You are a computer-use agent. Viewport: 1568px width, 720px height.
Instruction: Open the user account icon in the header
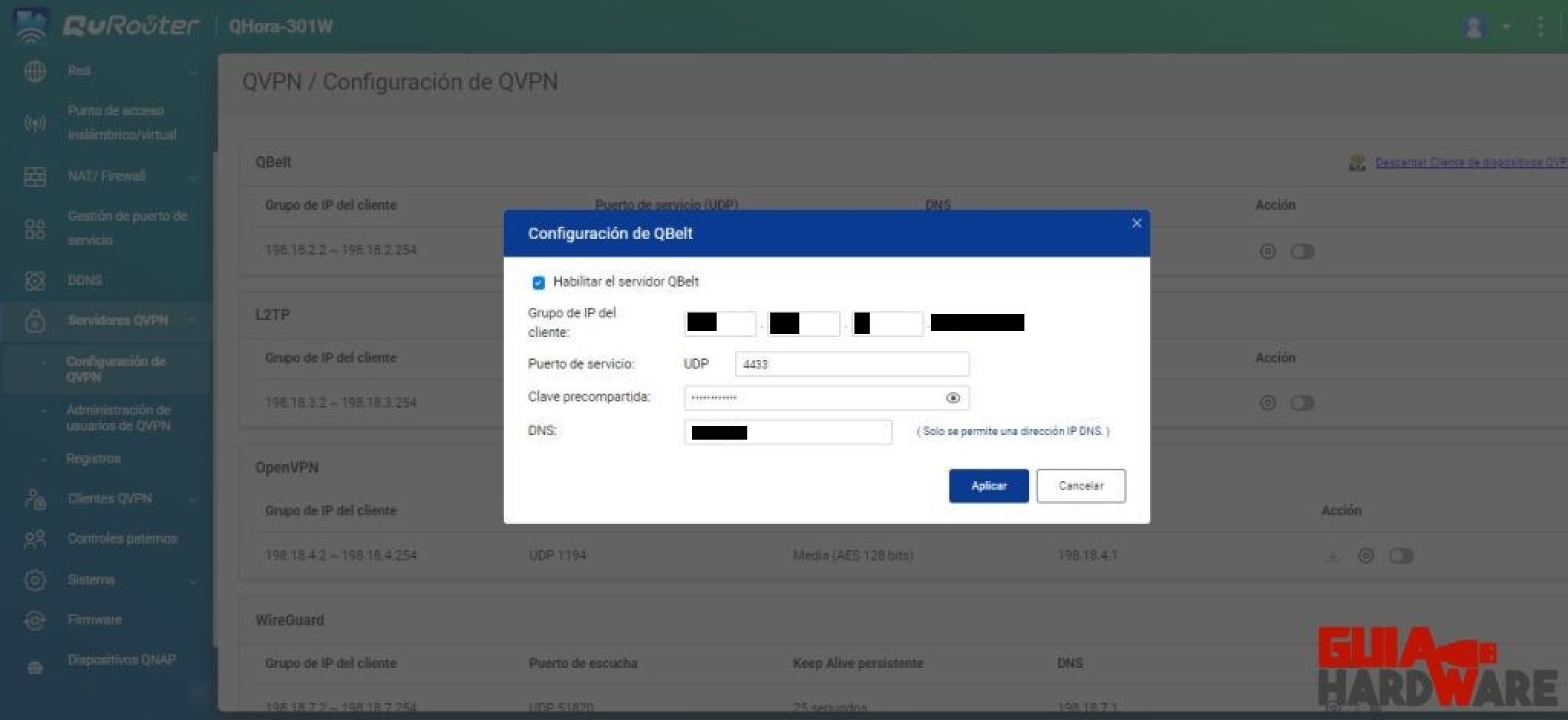1472,26
